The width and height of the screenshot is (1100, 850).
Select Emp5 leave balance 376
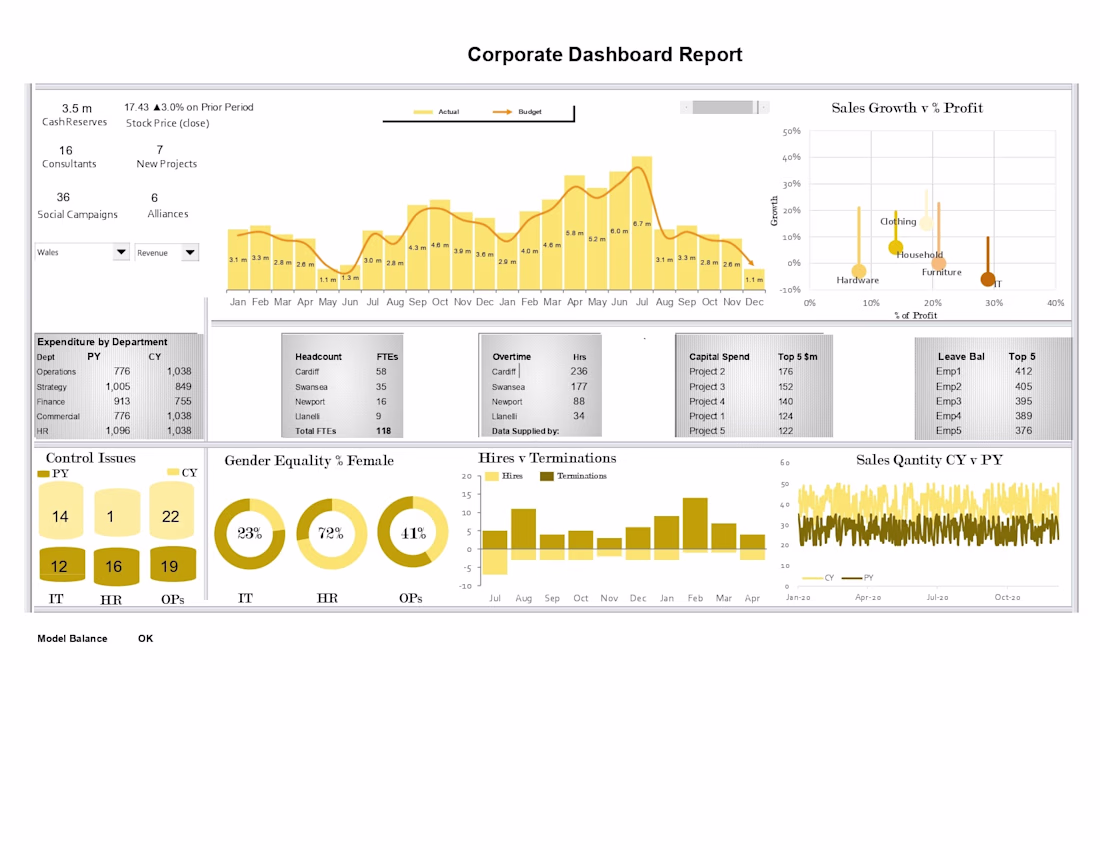1024,431
